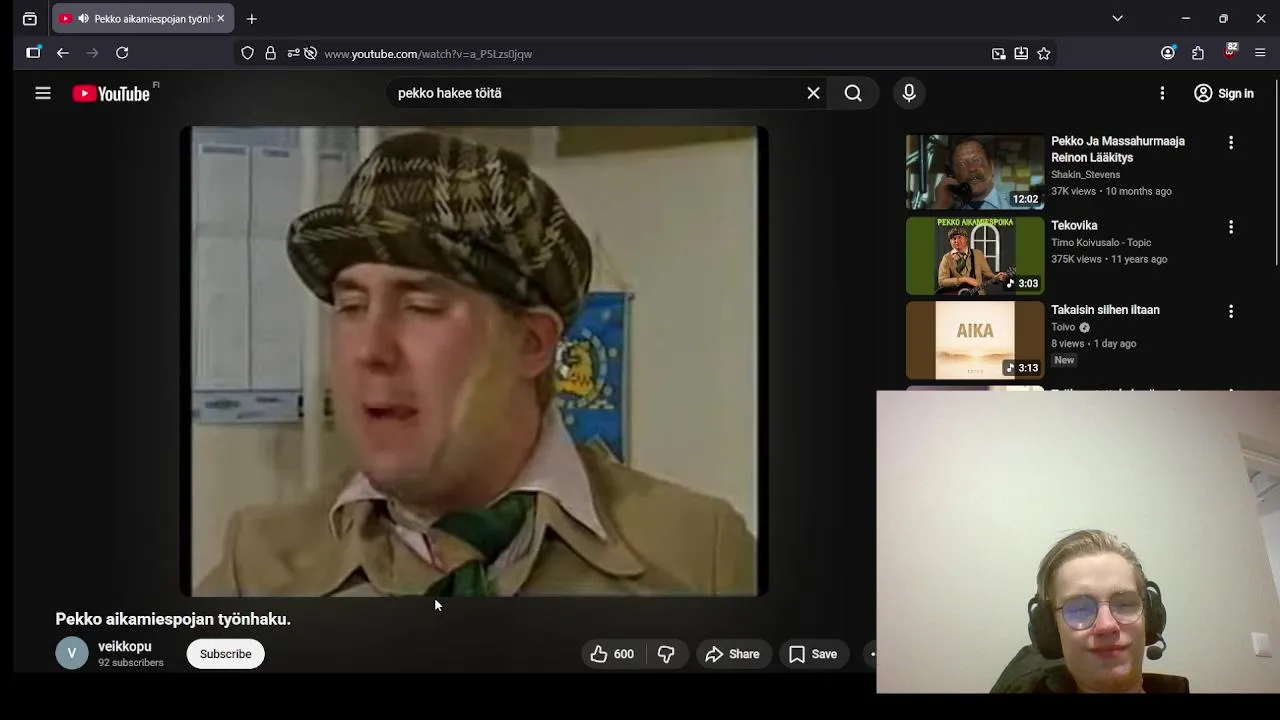
Task: Open autoplay blocked indicator in address bar
Action: coord(310,54)
